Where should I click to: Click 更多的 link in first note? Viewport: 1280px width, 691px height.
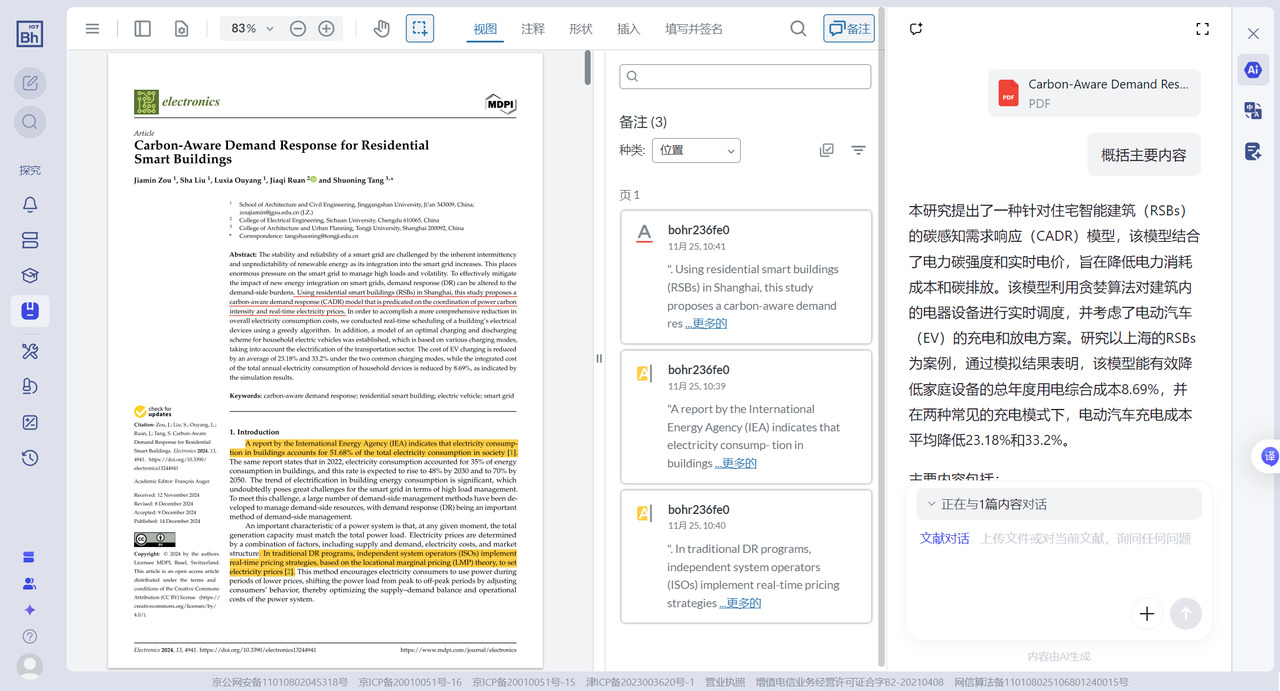tap(706, 323)
